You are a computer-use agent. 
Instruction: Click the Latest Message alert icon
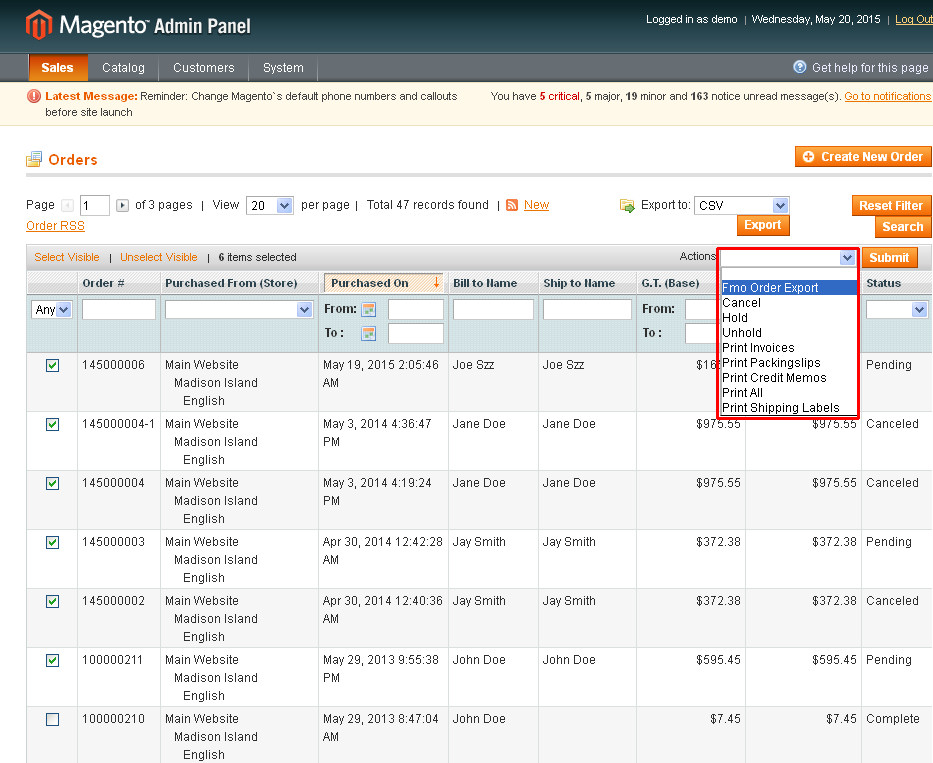coord(34,96)
